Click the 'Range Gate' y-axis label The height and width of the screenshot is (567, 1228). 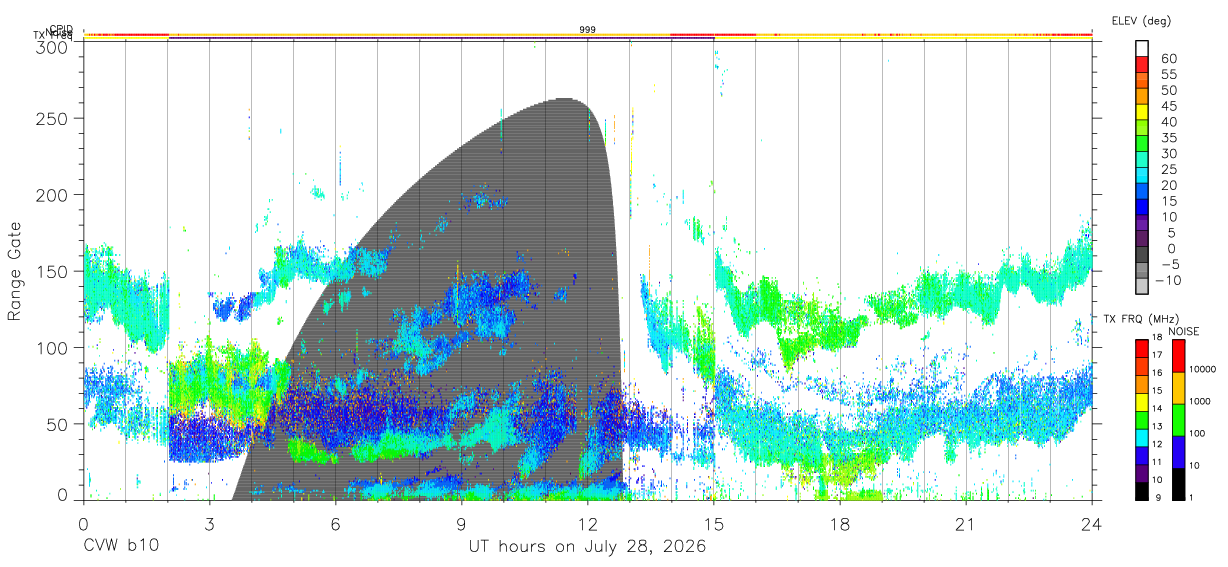pyautogui.click(x=15, y=271)
